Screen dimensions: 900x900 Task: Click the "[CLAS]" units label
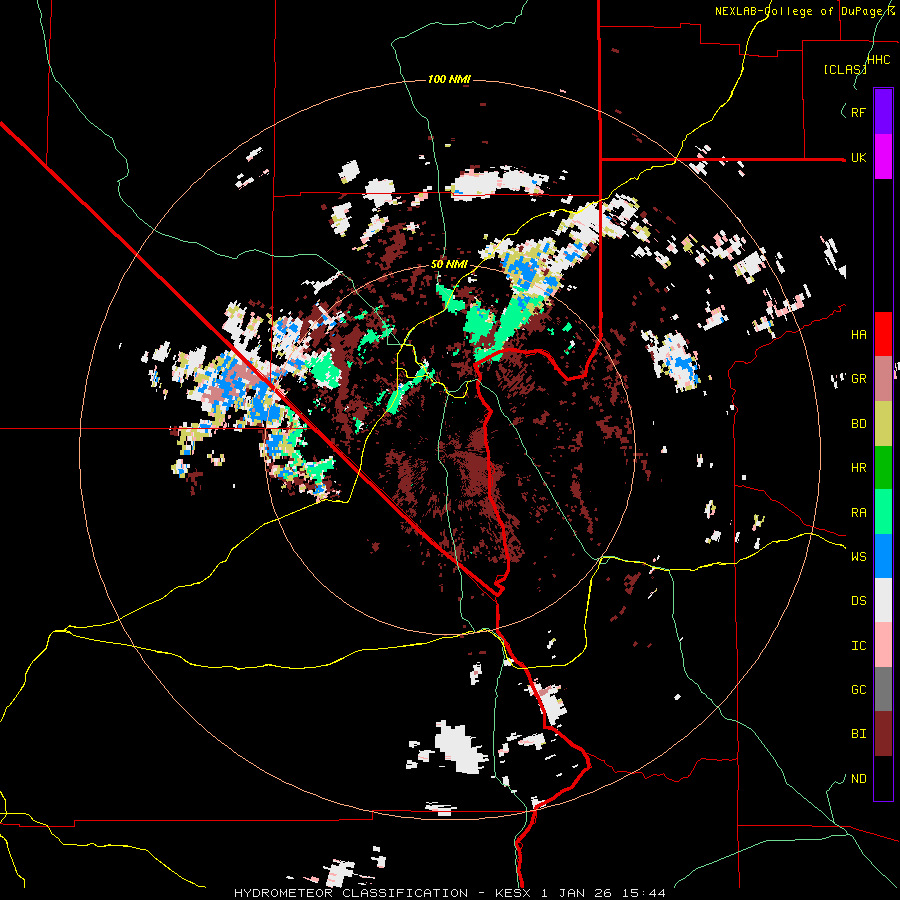pyautogui.click(x=845, y=69)
